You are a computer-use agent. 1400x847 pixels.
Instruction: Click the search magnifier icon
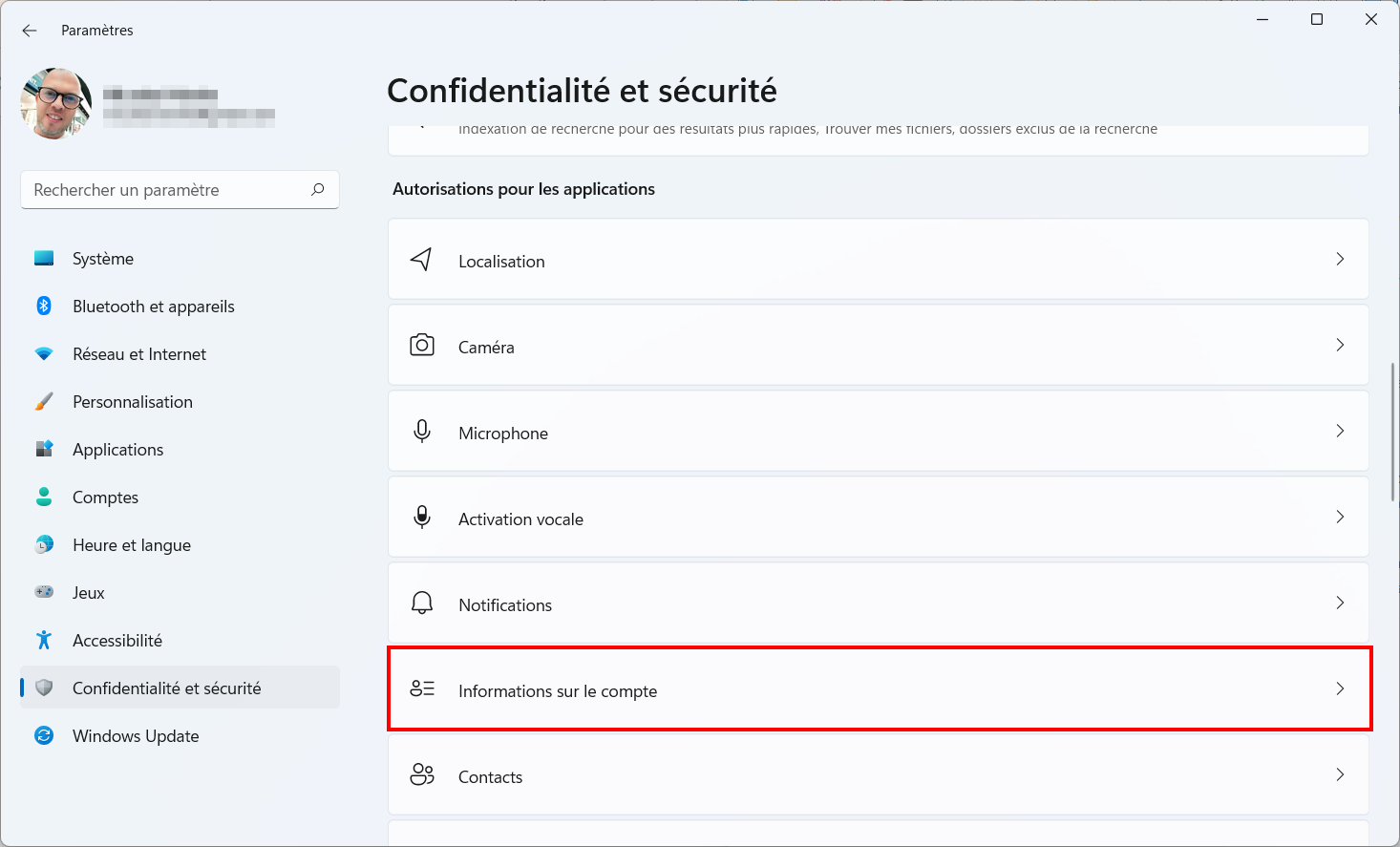318,189
